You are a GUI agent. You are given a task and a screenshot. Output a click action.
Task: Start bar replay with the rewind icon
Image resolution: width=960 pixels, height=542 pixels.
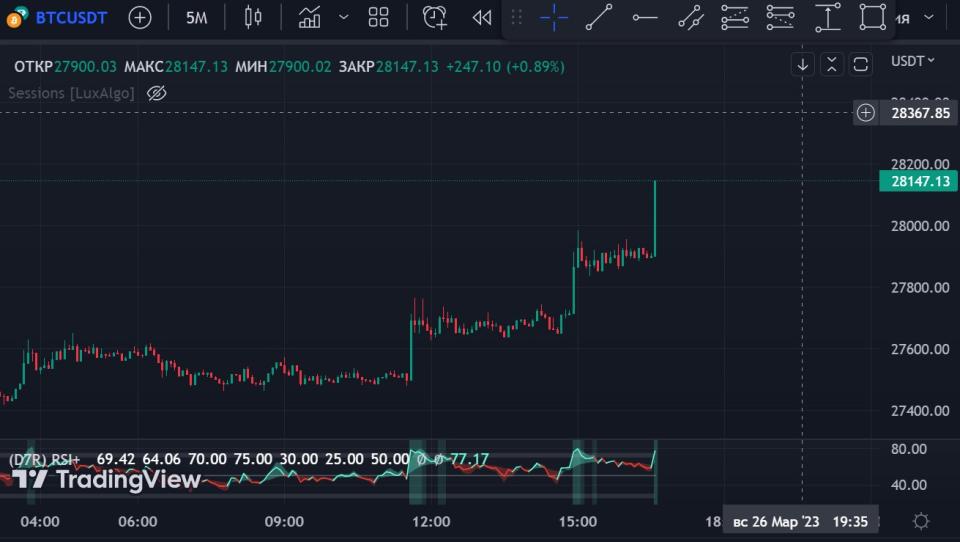point(482,17)
